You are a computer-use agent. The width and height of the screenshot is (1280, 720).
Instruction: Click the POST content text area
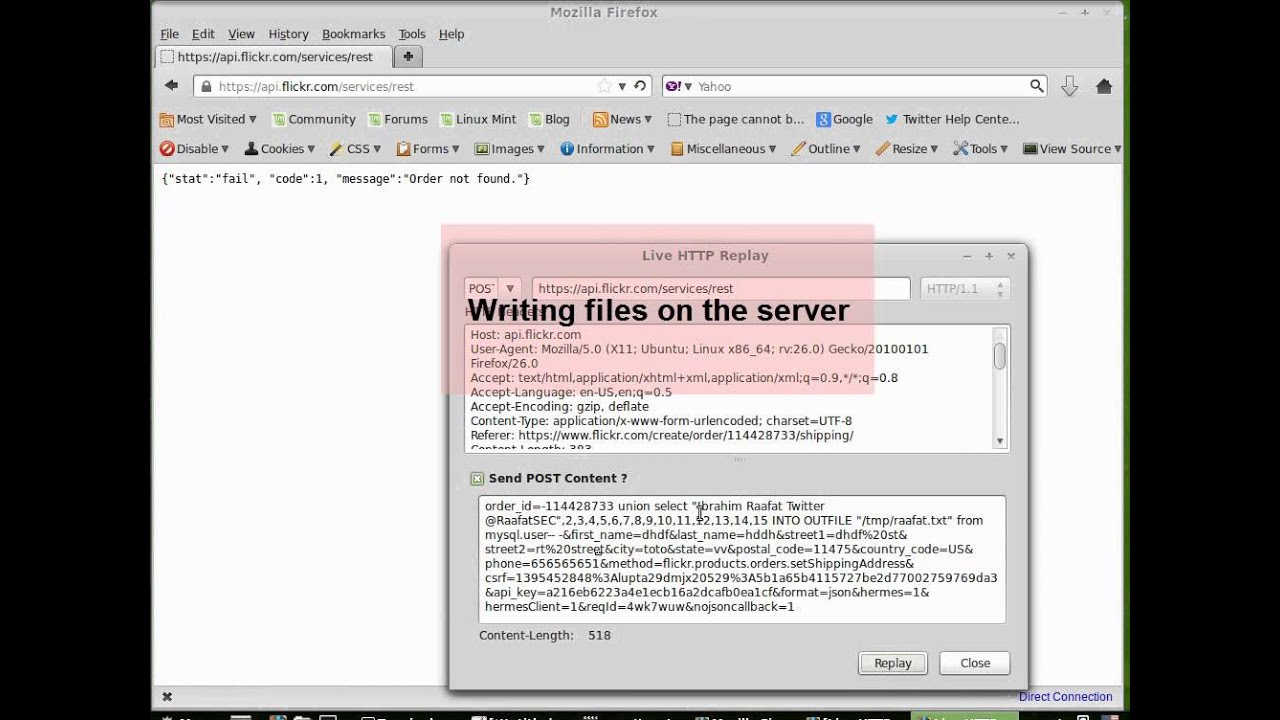[742, 560]
